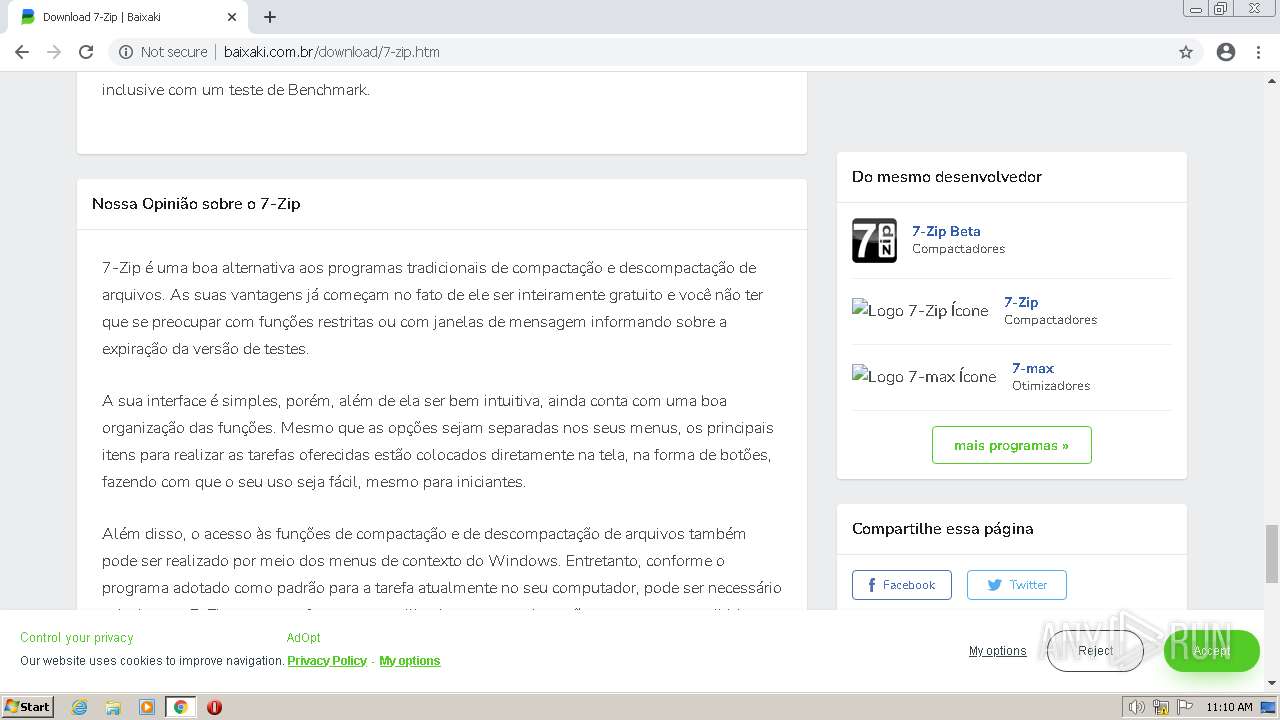
Task: Open the 7-max Otimizadores link
Action: coord(1033,368)
